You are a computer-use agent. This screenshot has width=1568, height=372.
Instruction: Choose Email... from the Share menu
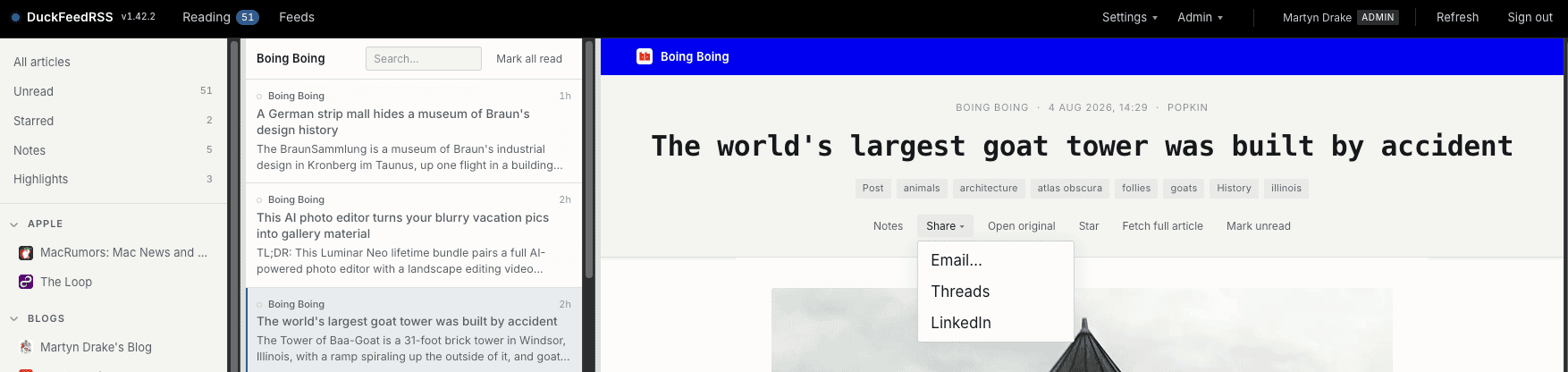996,260
